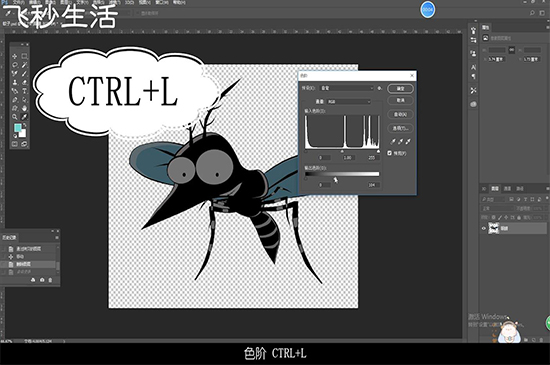This screenshot has width=550, height=365.
Task: Click the Auto button in Levels dialog
Action: pos(400,114)
